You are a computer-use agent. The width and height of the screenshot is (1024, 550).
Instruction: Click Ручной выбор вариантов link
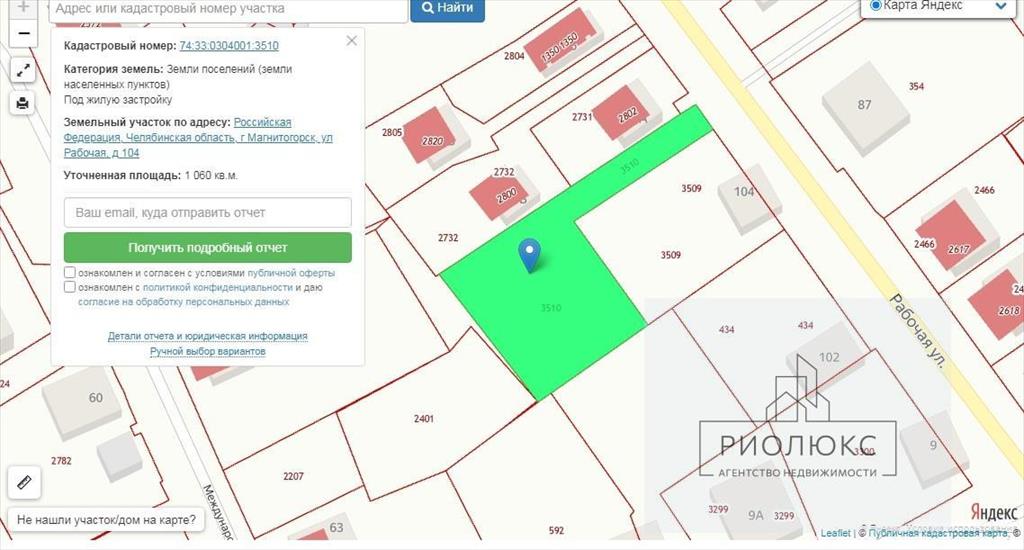(x=208, y=351)
